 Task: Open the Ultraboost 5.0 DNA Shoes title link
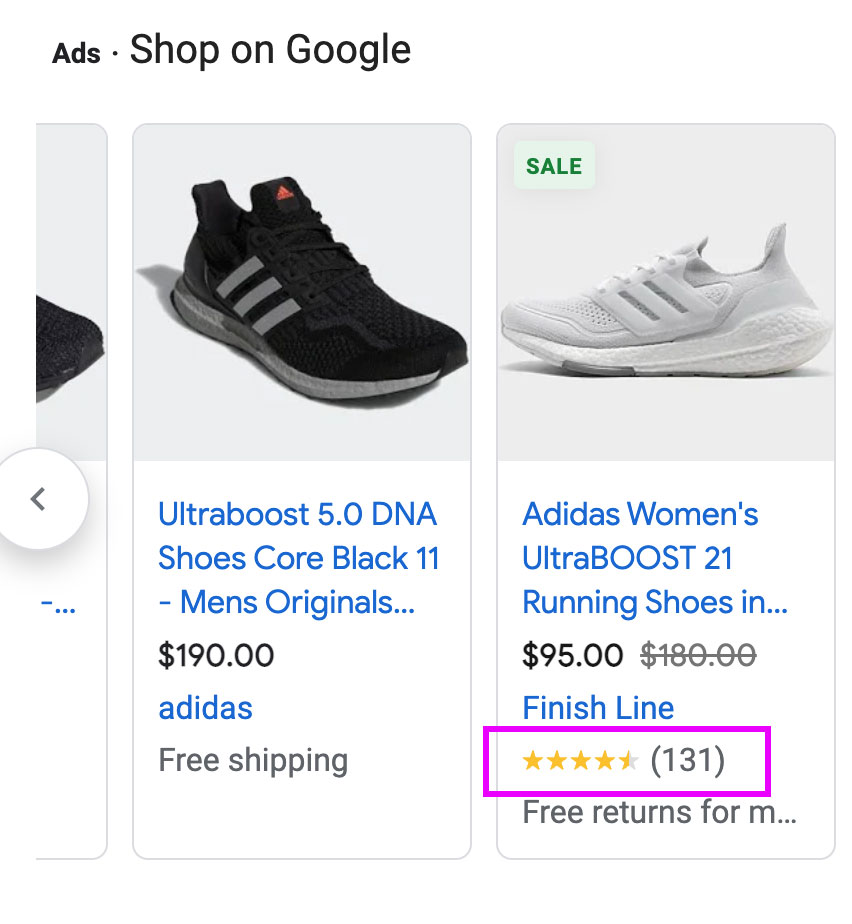tap(298, 559)
